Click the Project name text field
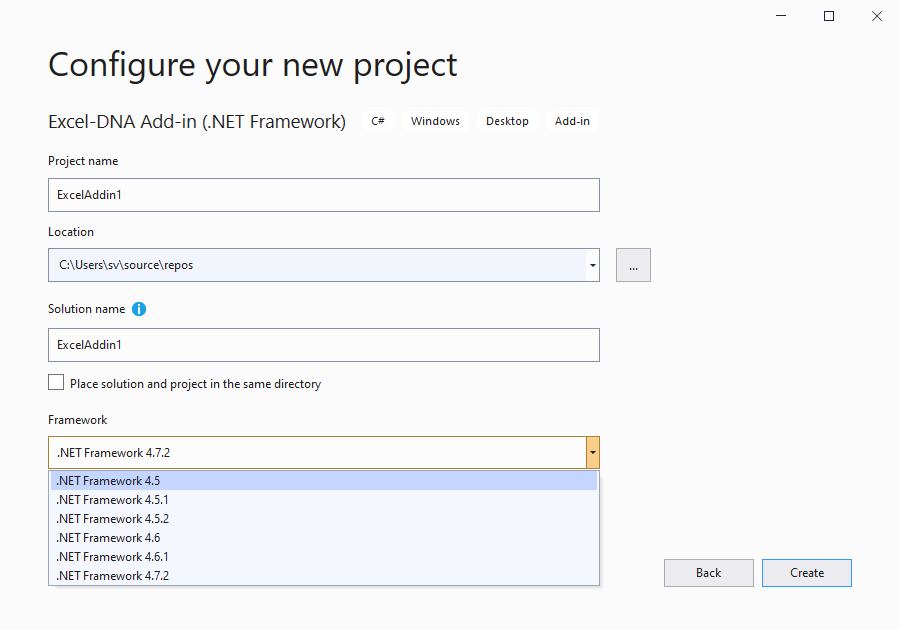900x630 pixels. point(324,195)
